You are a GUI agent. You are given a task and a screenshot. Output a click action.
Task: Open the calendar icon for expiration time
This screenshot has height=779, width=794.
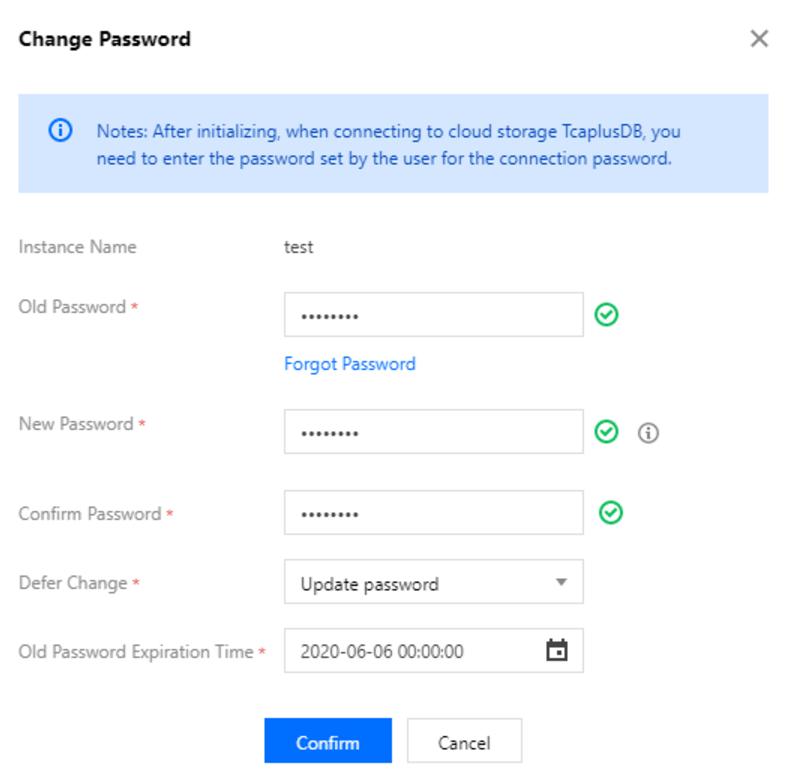[557, 651]
